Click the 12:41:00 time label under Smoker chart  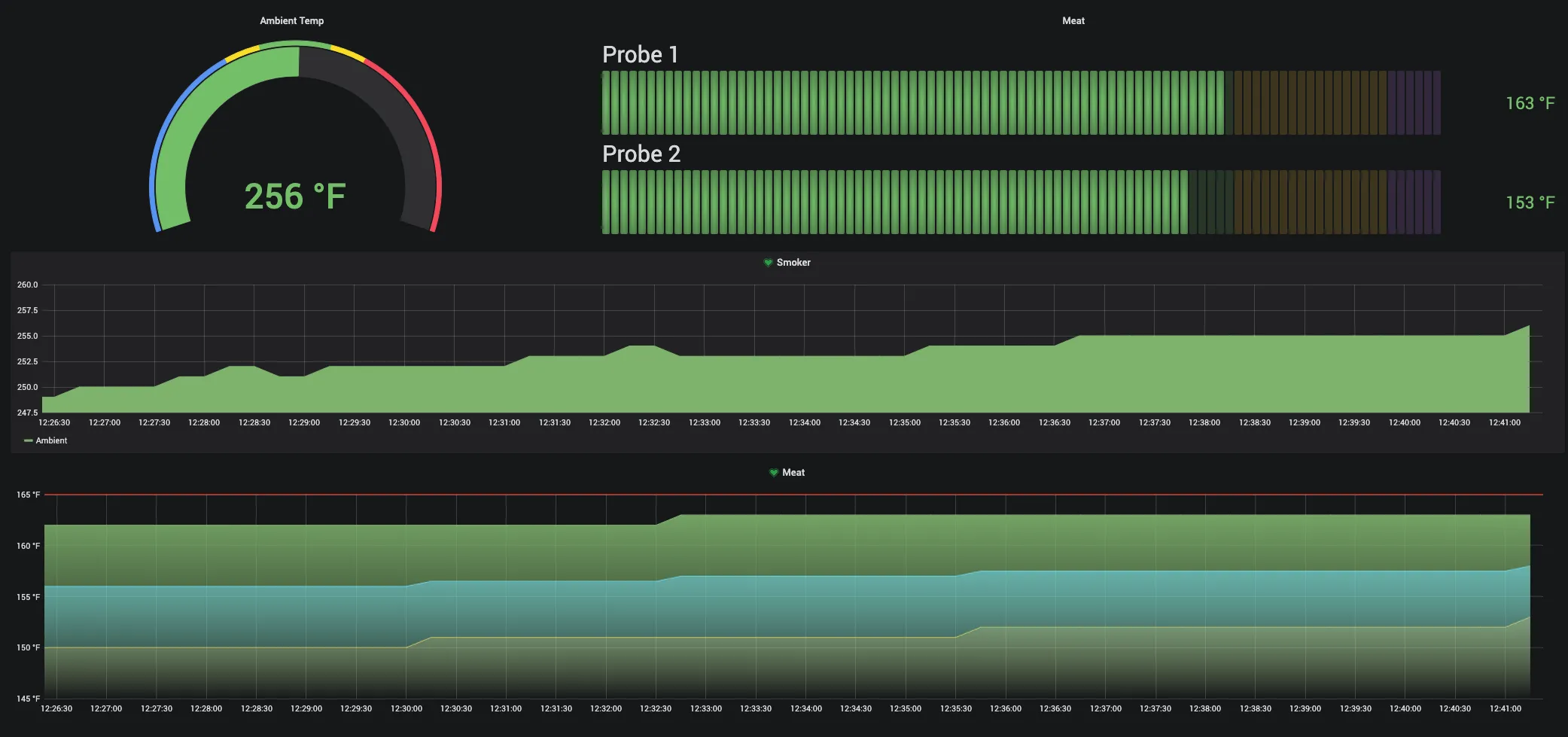pyautogui.click(x=1505, y=422)
